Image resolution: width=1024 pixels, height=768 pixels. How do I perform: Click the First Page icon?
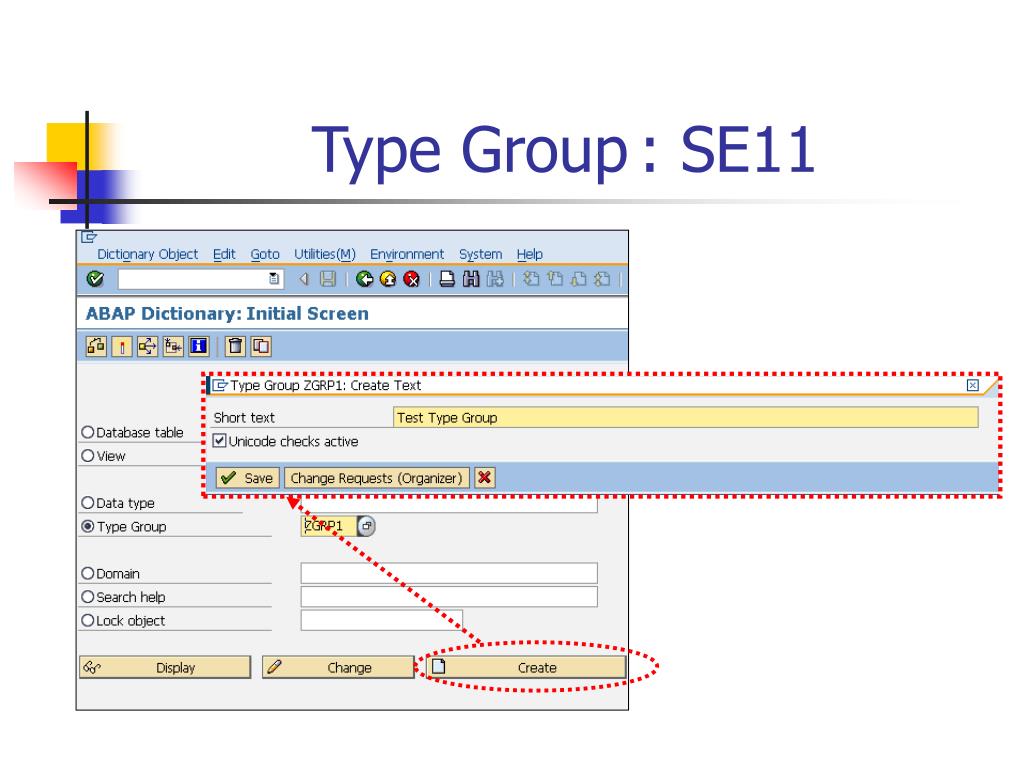[x=532, y=280]
